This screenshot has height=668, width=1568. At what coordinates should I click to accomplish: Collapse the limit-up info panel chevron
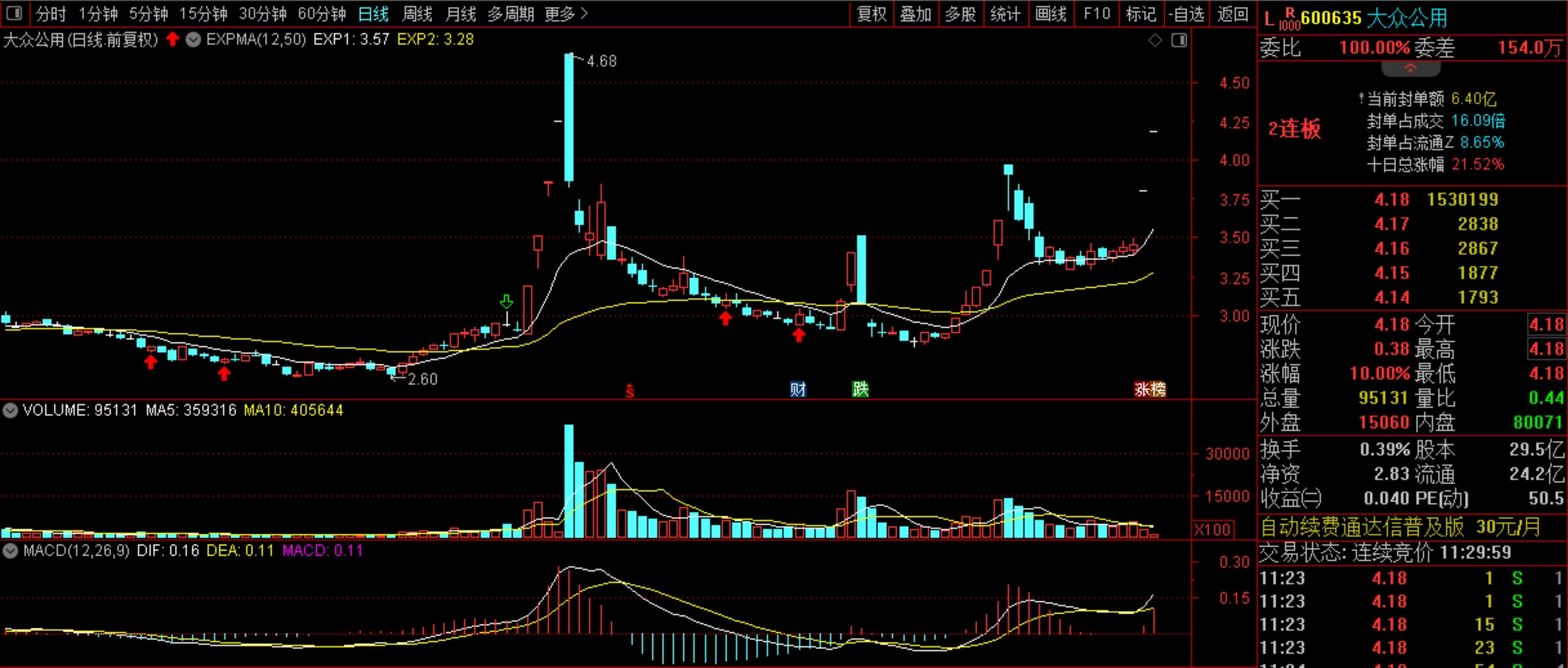[x=1410, y=68]
